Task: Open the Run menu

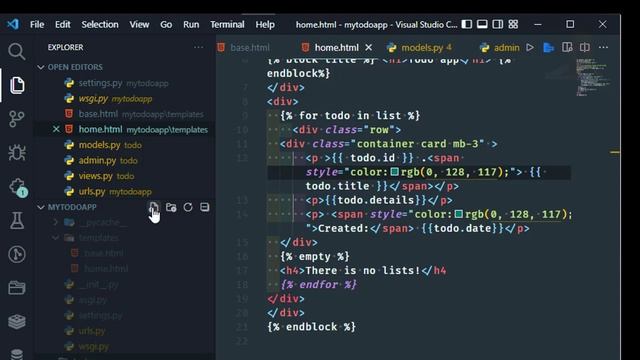Action: point(191,24)
